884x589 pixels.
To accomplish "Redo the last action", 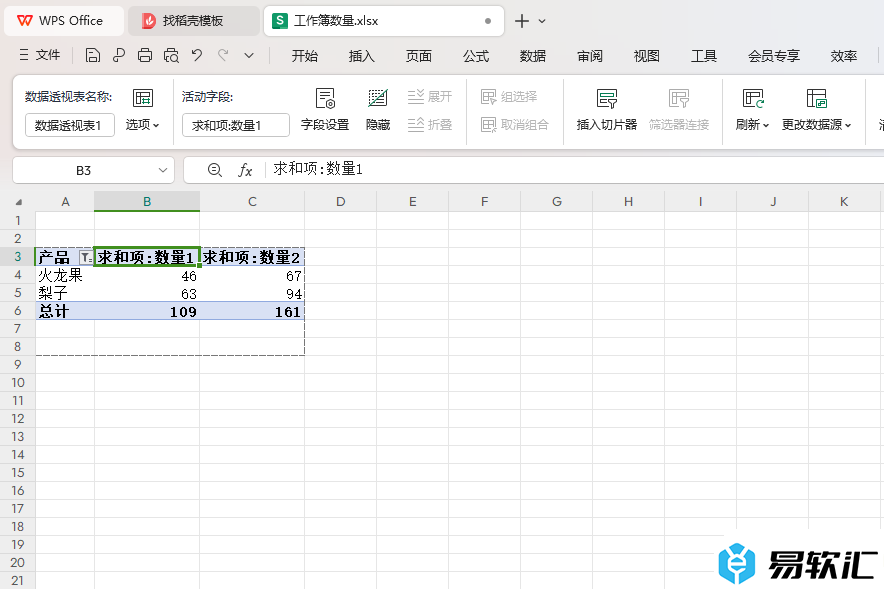I will click(223, 55).
